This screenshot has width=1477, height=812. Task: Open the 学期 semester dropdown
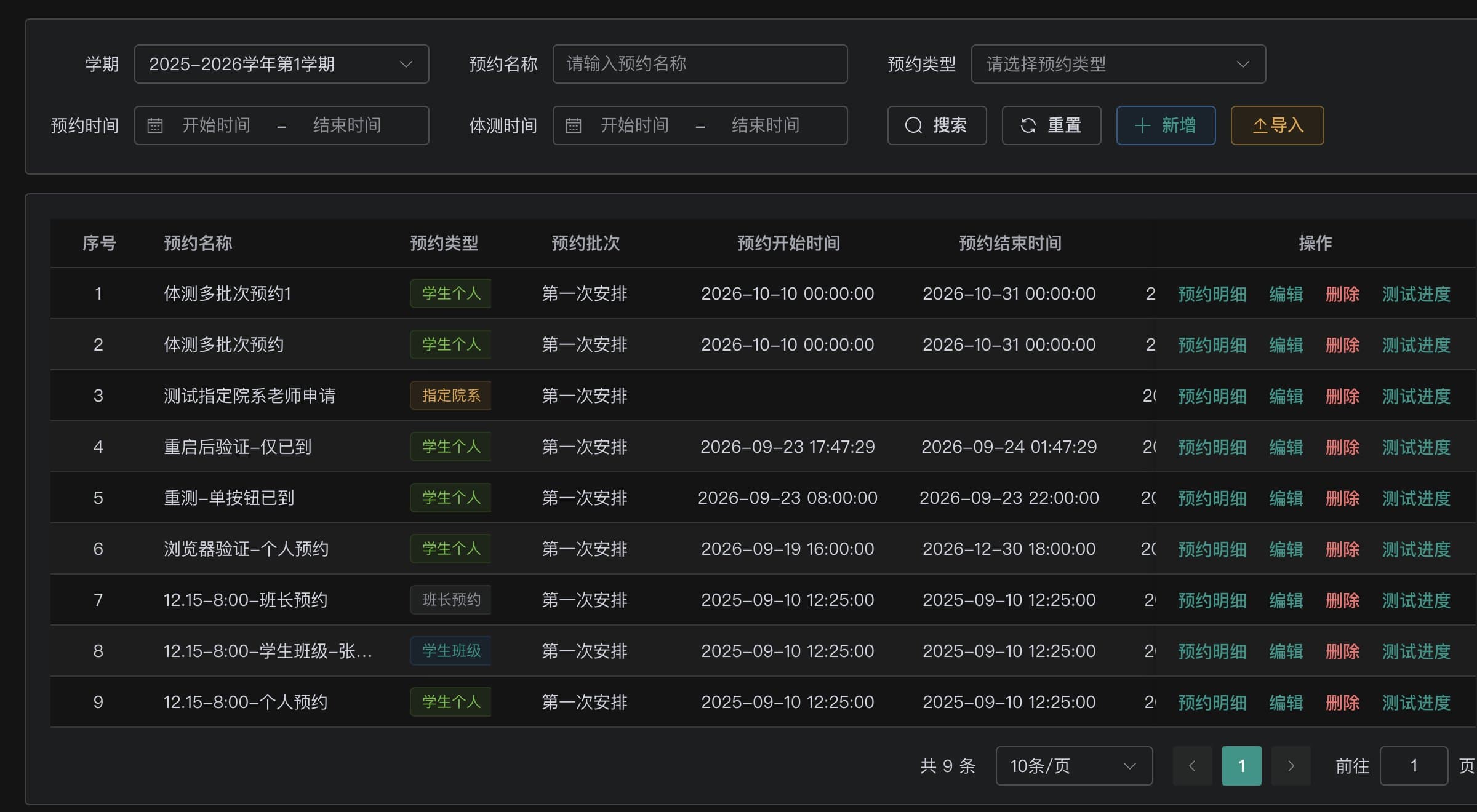tap(282, 64)
